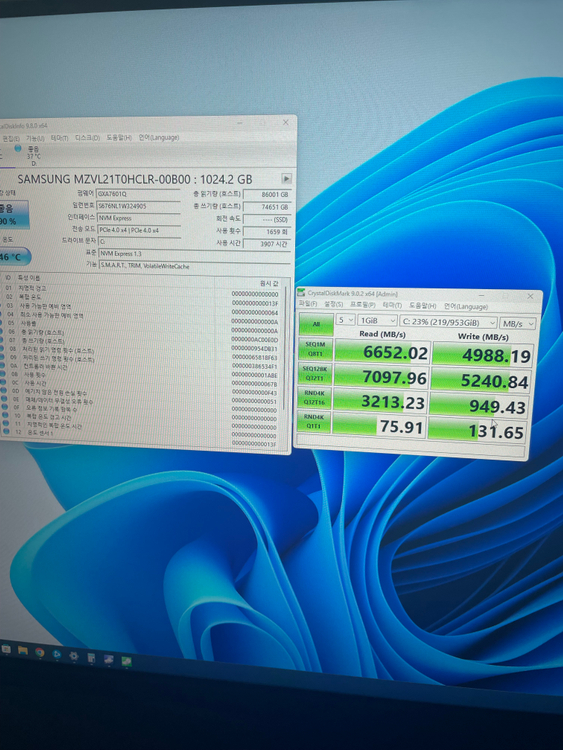Open the 프로필(P) menu in CrystalDiskMark
This screenshot has height=750, width=563.
[x=363, y=305]
